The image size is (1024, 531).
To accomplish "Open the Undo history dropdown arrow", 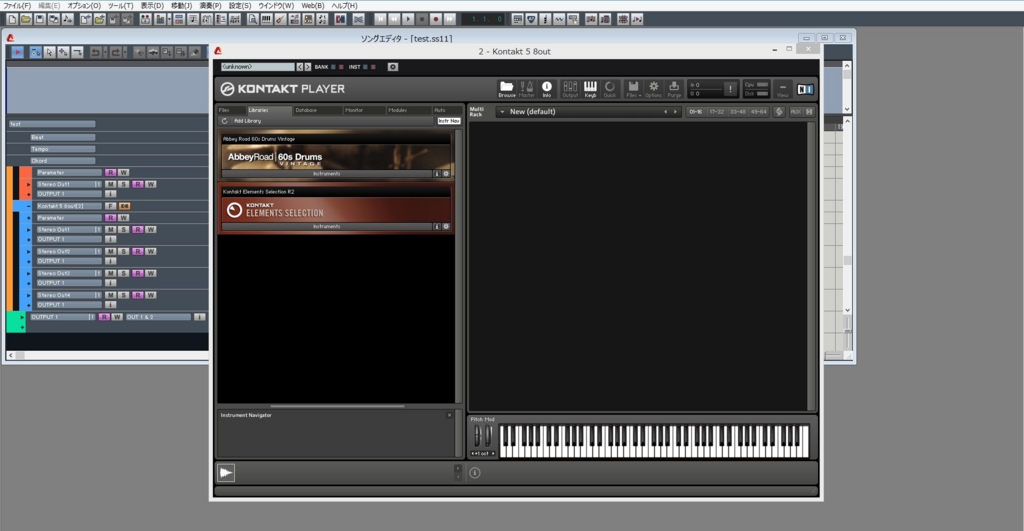I will (x=104, y=52).
